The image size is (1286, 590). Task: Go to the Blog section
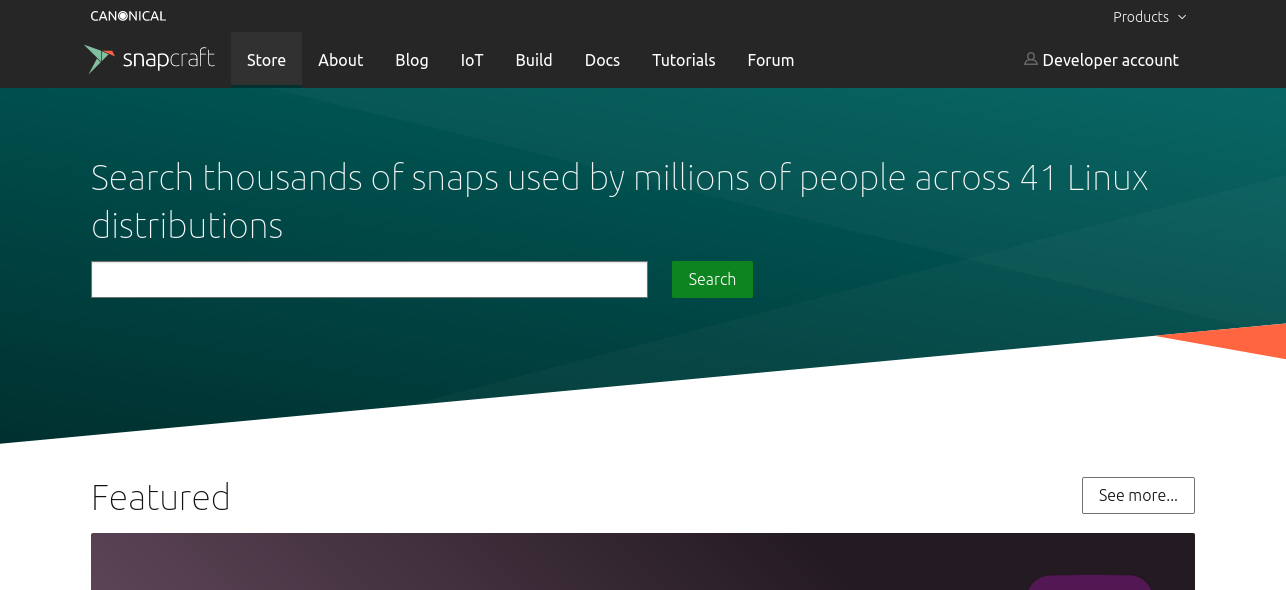[412, 60]
